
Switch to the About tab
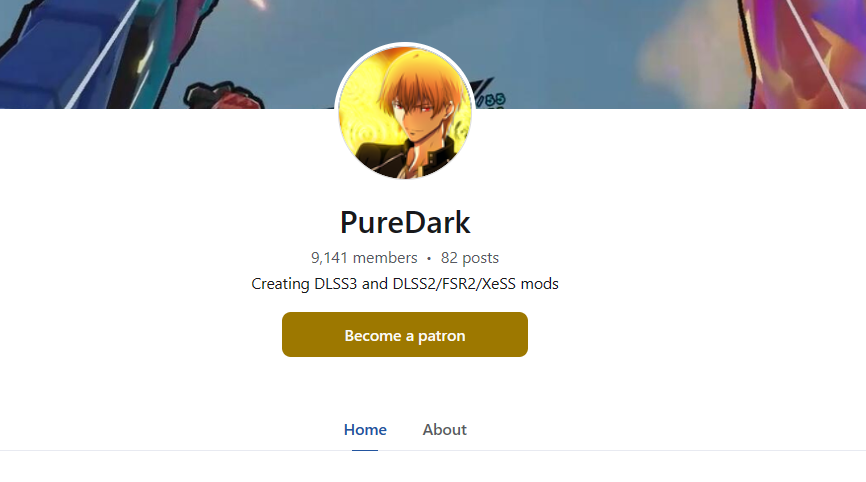pyautogui.click(x=445, y=430)
